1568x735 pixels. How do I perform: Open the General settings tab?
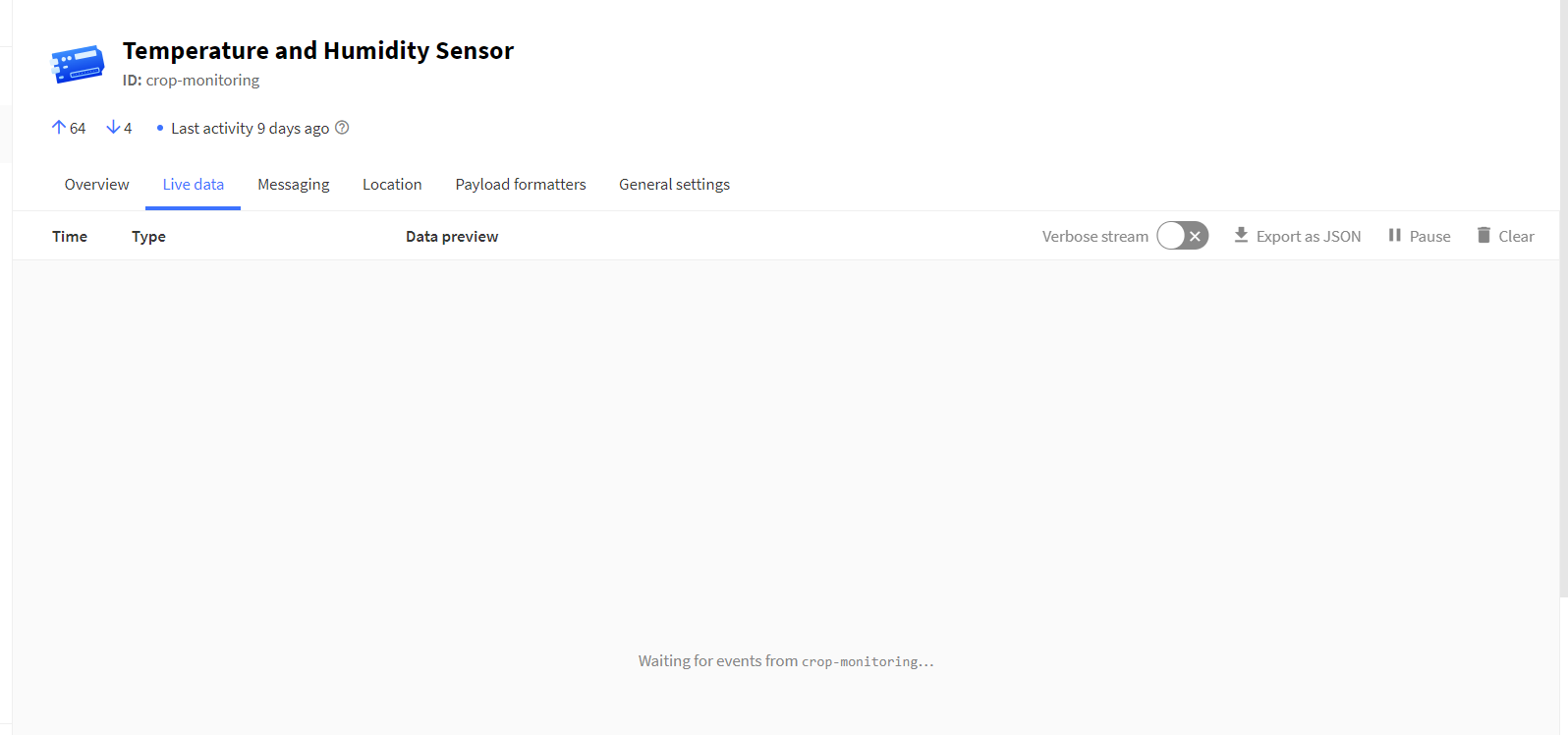coord(674,185)
